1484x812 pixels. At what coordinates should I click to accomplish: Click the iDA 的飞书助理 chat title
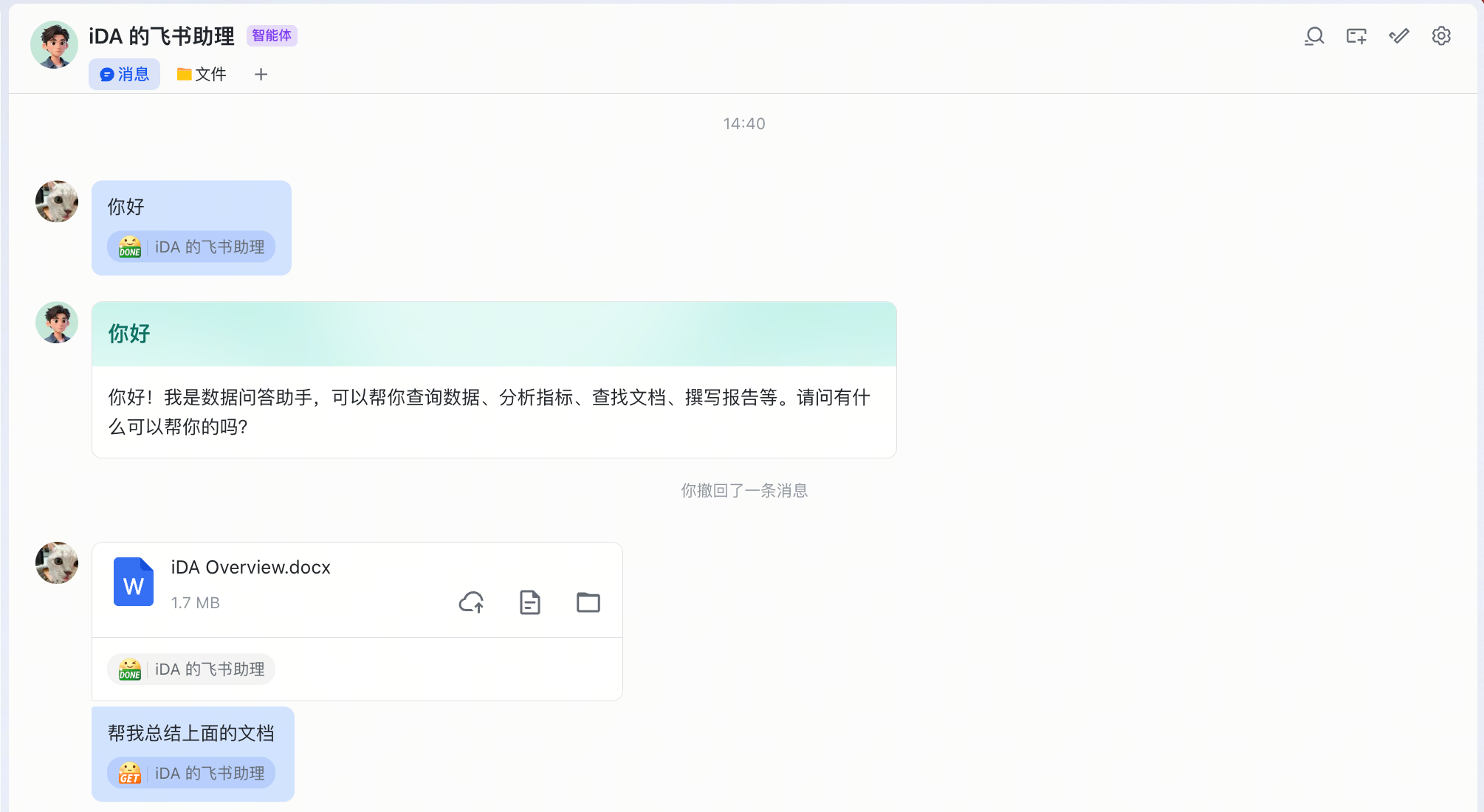(x=162, y=35)
